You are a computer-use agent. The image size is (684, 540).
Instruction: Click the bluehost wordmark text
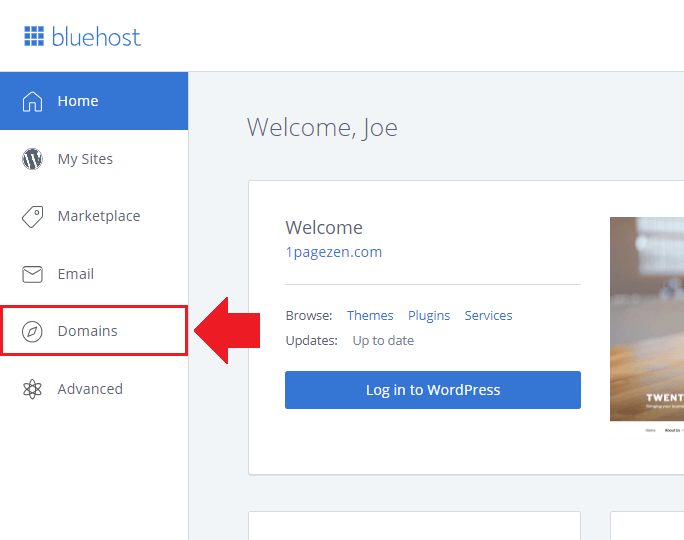coord(96,37)
